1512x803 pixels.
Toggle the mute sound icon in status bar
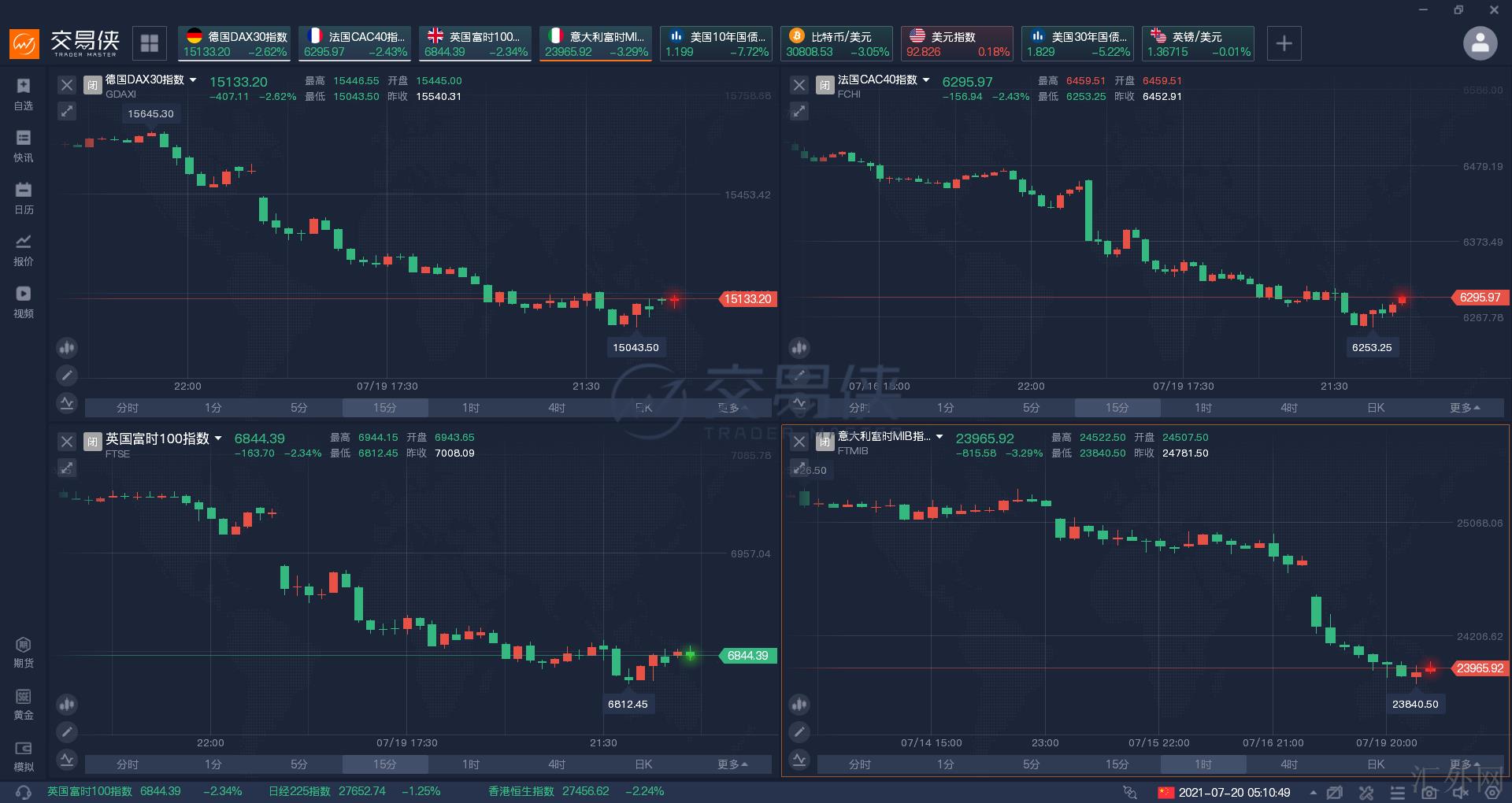click(x=1461, y=792)
